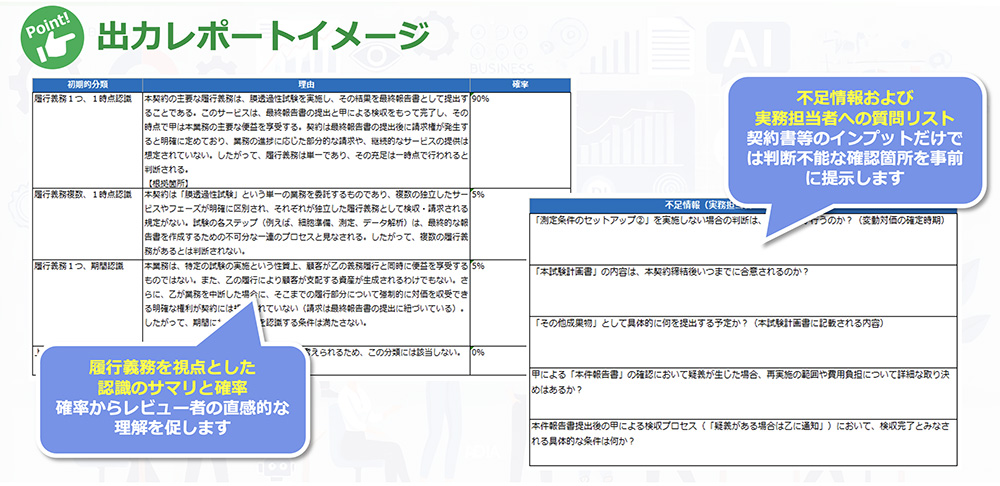Select the 本試験計画書 question row

pyautogui.click(x=670, y=272)
